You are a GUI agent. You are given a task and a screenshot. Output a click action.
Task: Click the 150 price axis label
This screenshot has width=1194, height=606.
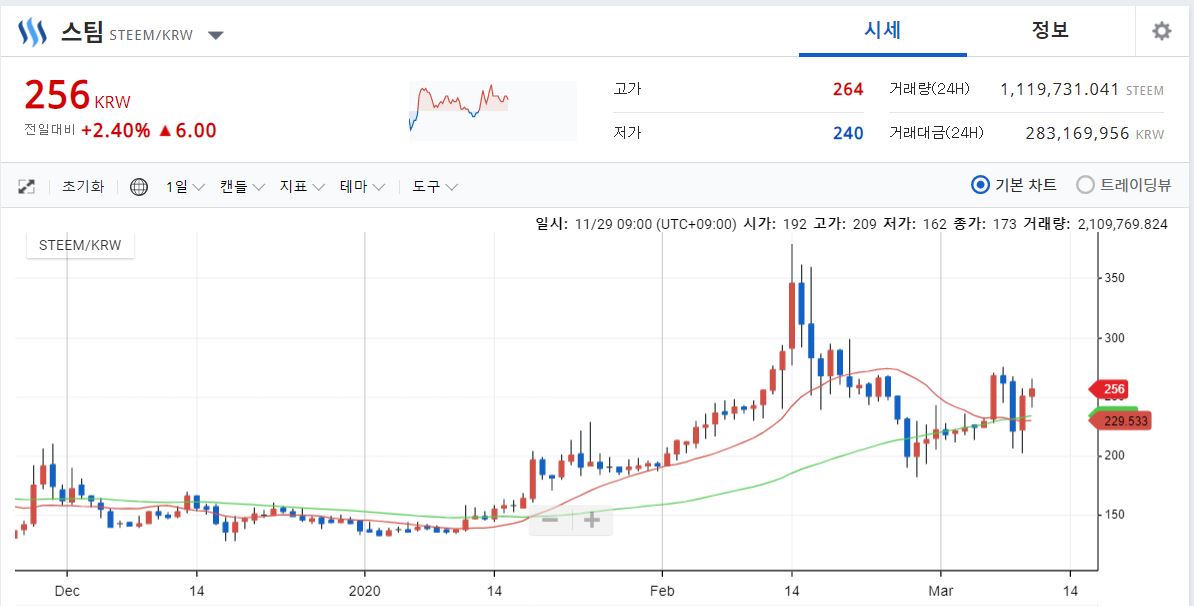tap(1115, 515)
